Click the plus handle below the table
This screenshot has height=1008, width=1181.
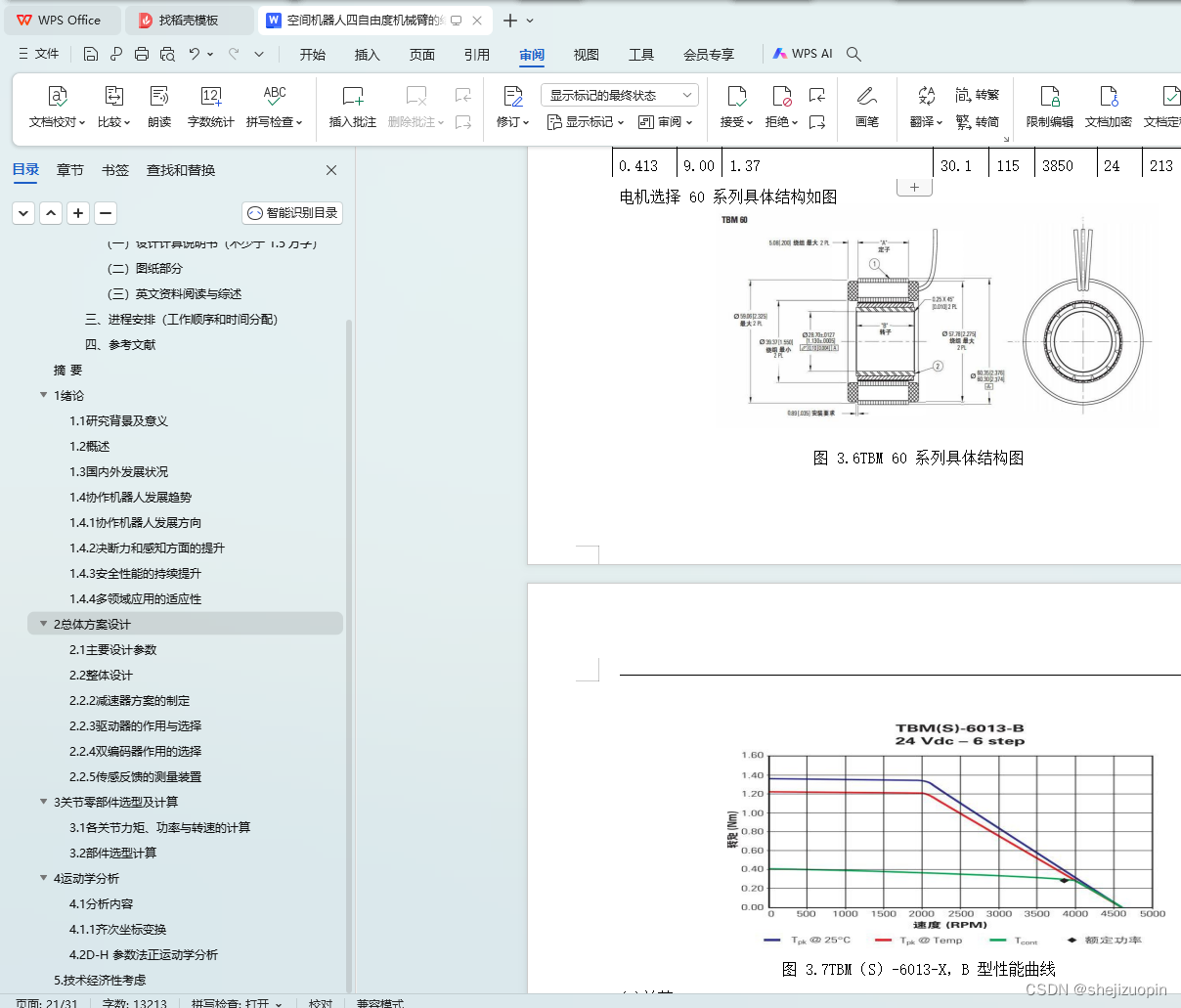click(914, 187)
